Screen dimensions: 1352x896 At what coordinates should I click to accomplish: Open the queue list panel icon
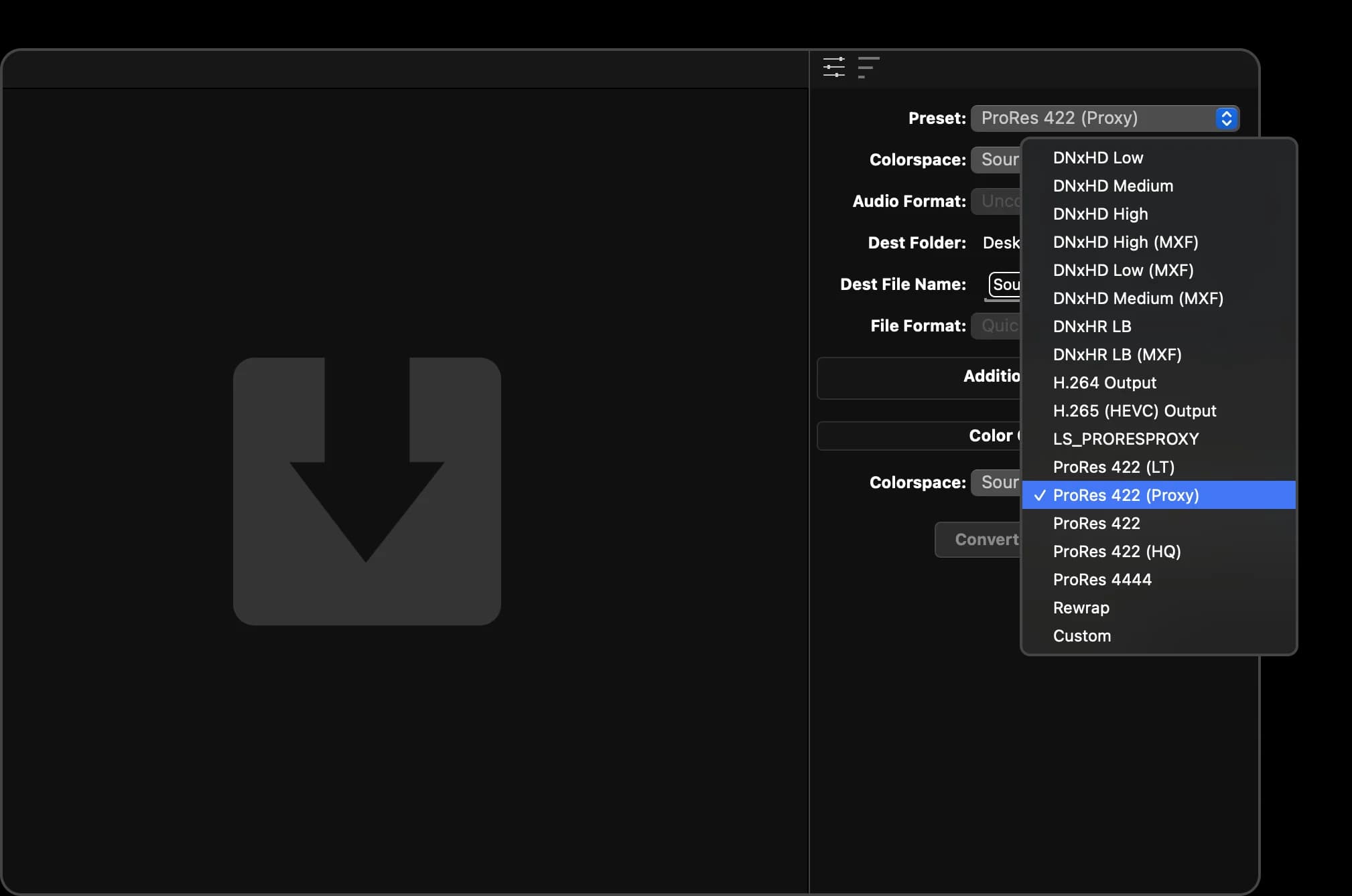point(868,67)
